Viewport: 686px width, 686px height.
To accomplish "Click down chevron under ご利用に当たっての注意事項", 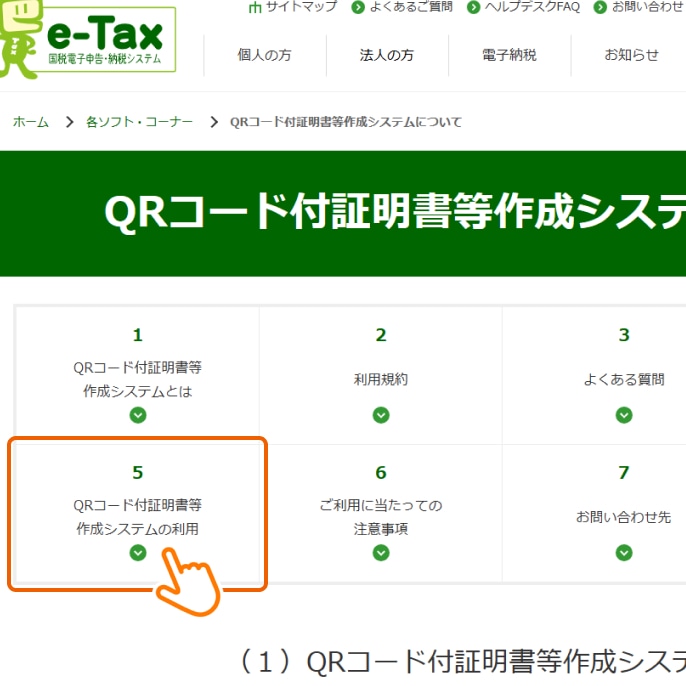I will tap(381, 553).
